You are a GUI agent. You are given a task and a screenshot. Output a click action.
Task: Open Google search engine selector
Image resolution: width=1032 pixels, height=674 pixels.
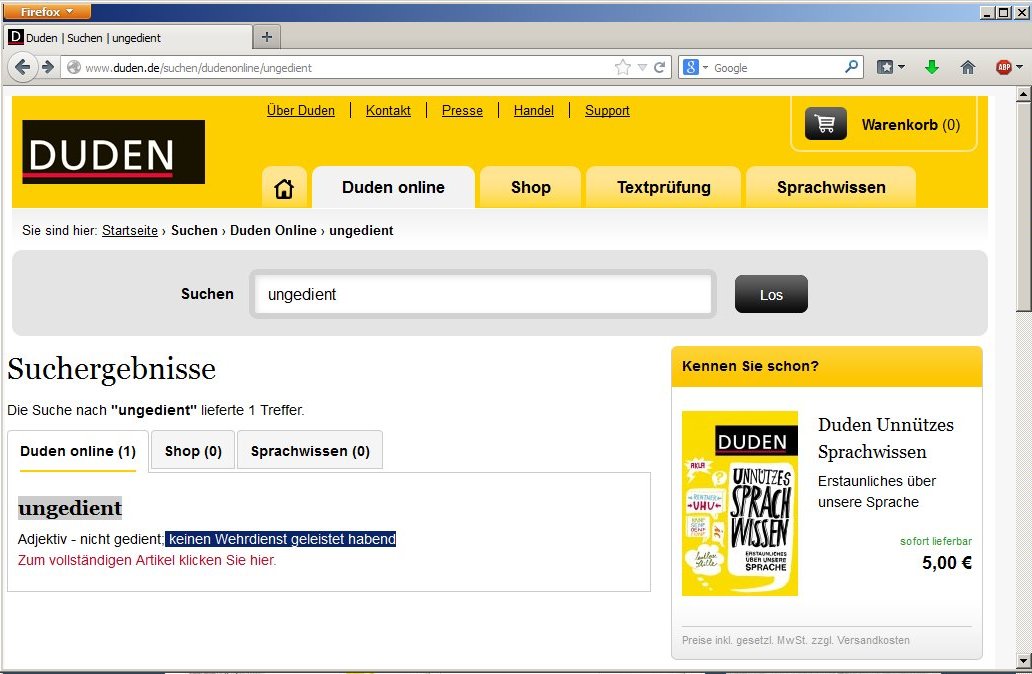pyautogui.click(x=695, y=67)
